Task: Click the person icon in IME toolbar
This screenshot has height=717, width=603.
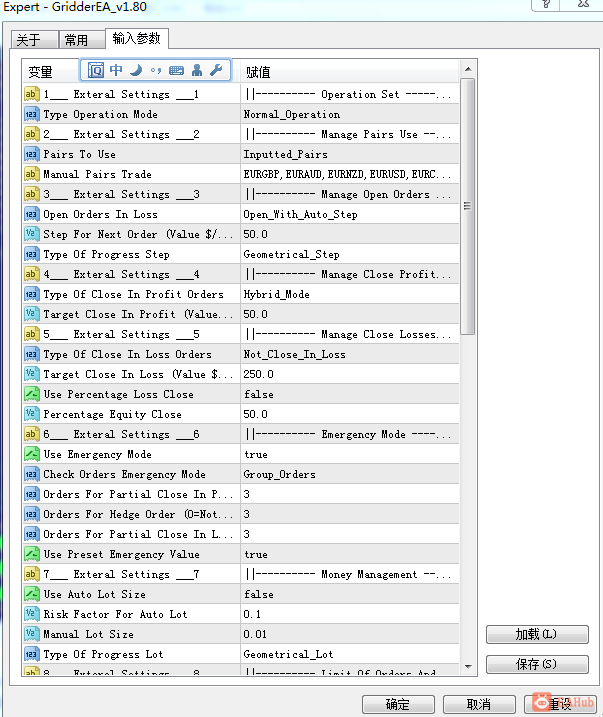Action: 197,70
